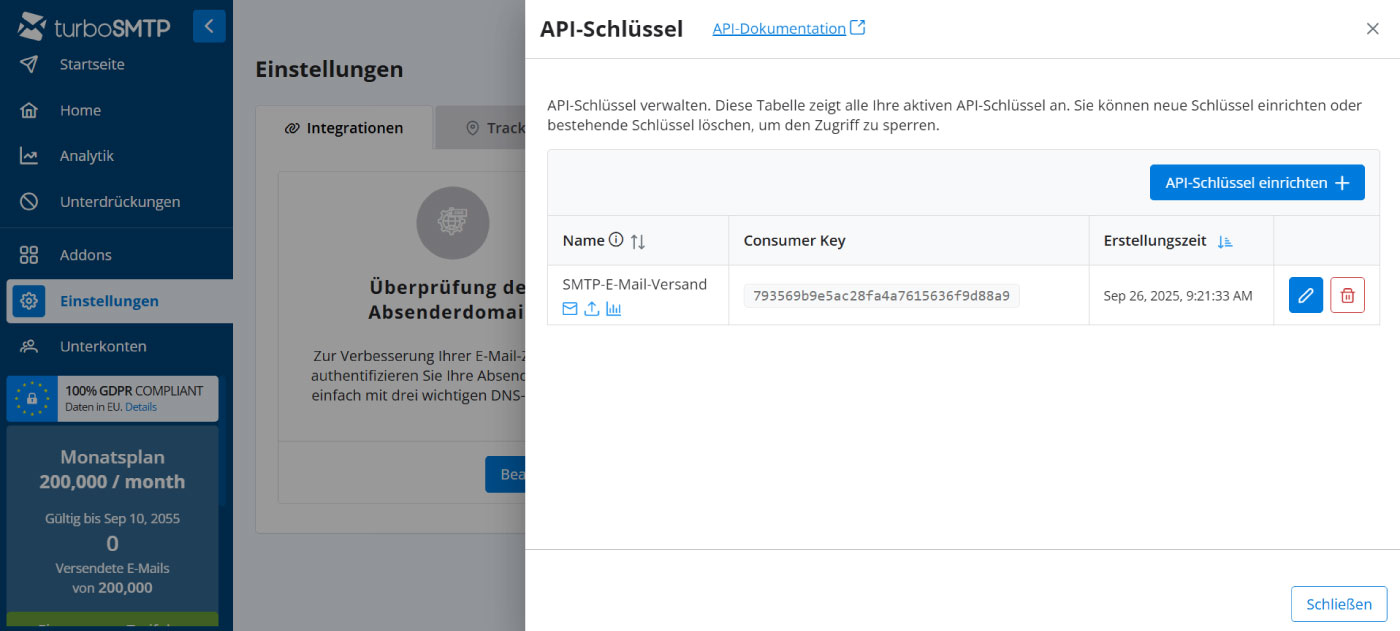
Task: Collapse the sidebar with the chevron button
Action: tap(209, 26)
